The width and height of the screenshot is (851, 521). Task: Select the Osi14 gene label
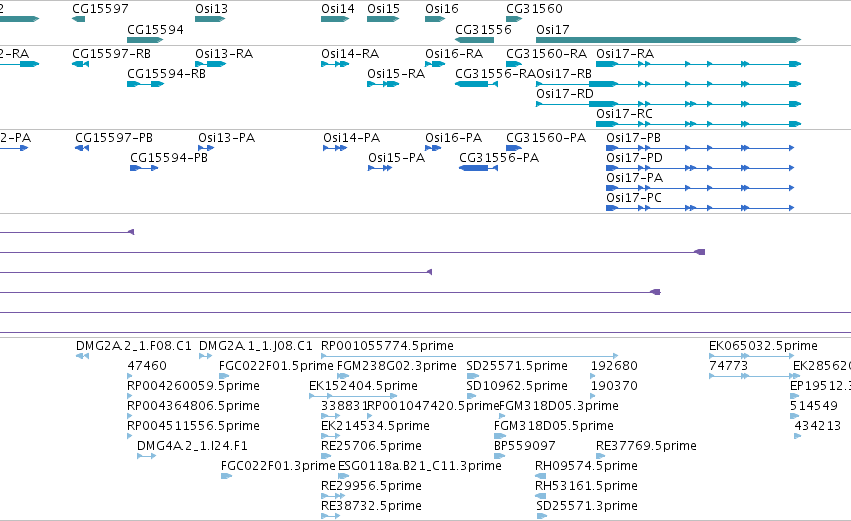point(338,9)
